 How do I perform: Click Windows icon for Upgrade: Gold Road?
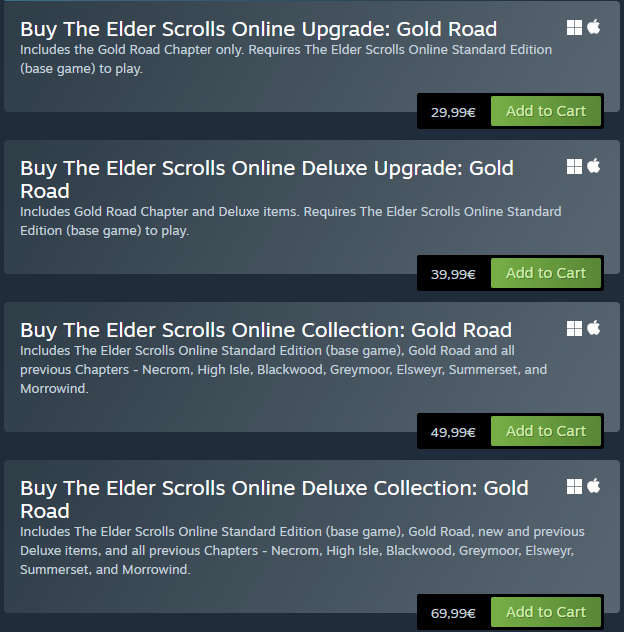[x=574, y=28]
